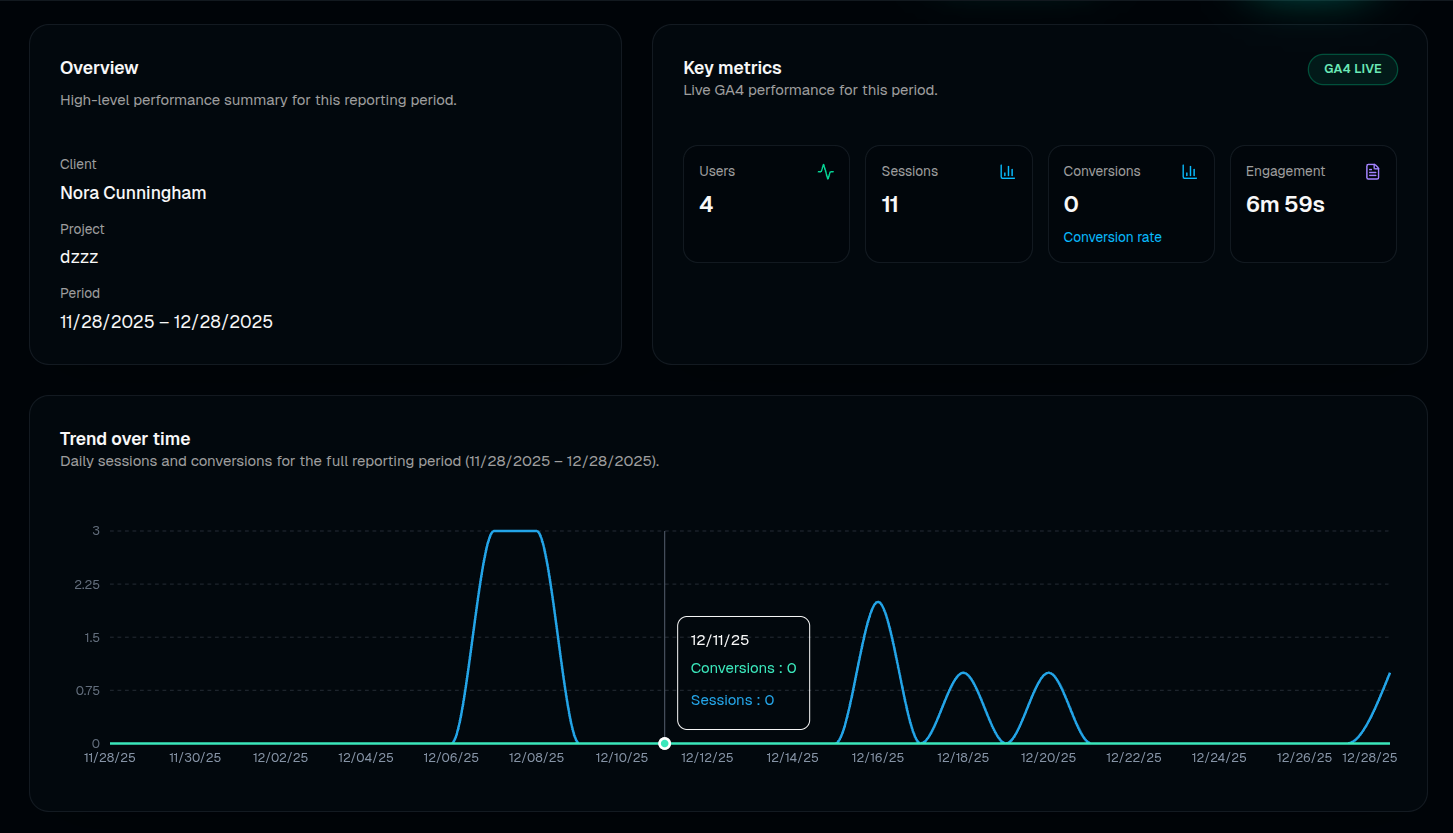This screenshot has width=1453, height=833.
Task: Click the Users sparkline icon
Action: point(825,171)
